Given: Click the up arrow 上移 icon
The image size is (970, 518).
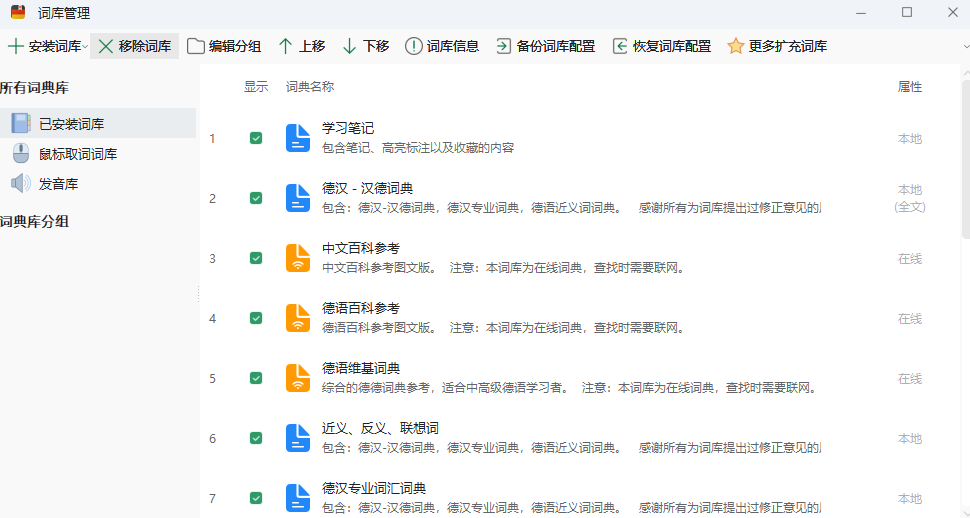Looking at the screenshot, I should tap(286, 46).
